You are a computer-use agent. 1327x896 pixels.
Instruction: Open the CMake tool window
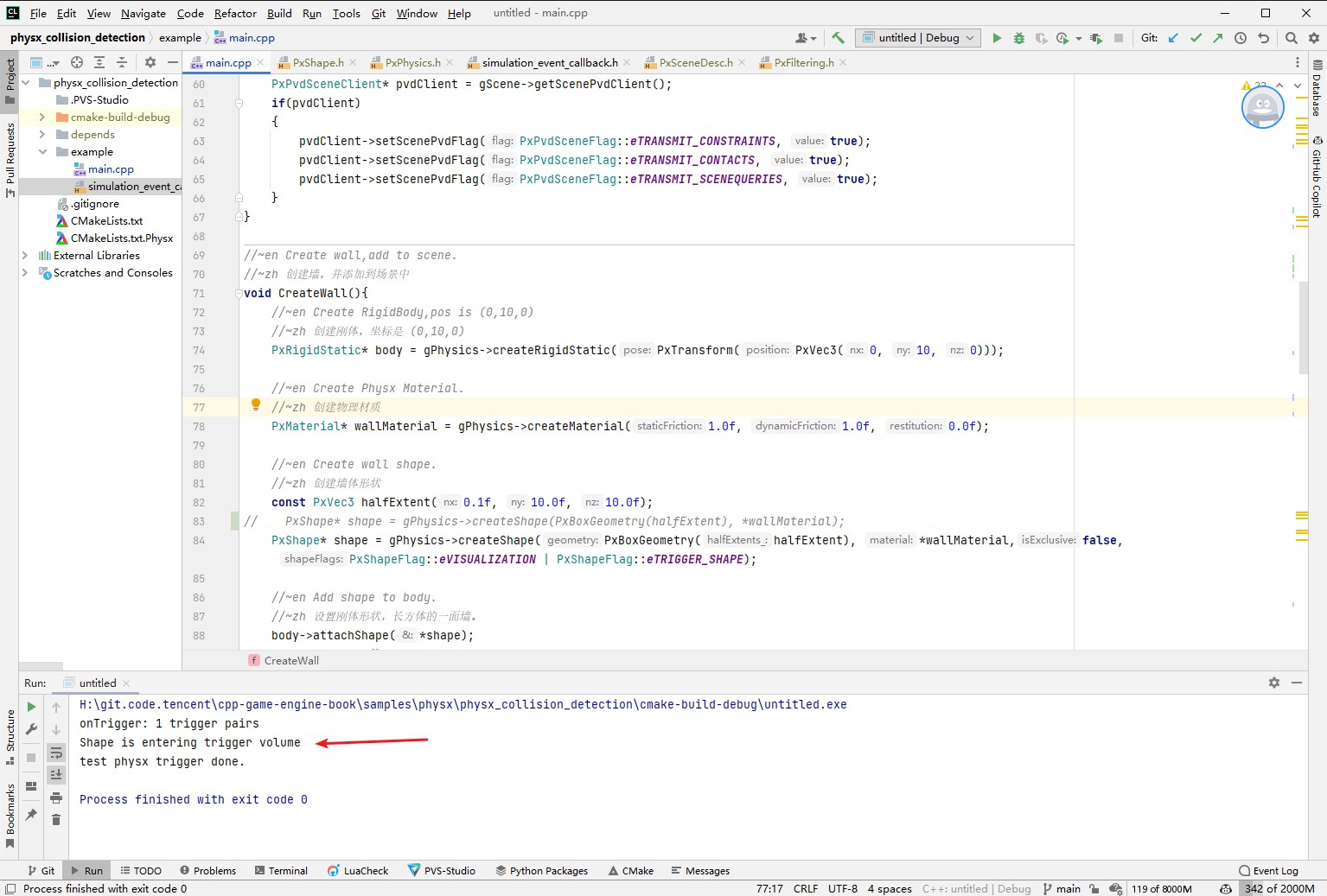[x=631, y=871]
